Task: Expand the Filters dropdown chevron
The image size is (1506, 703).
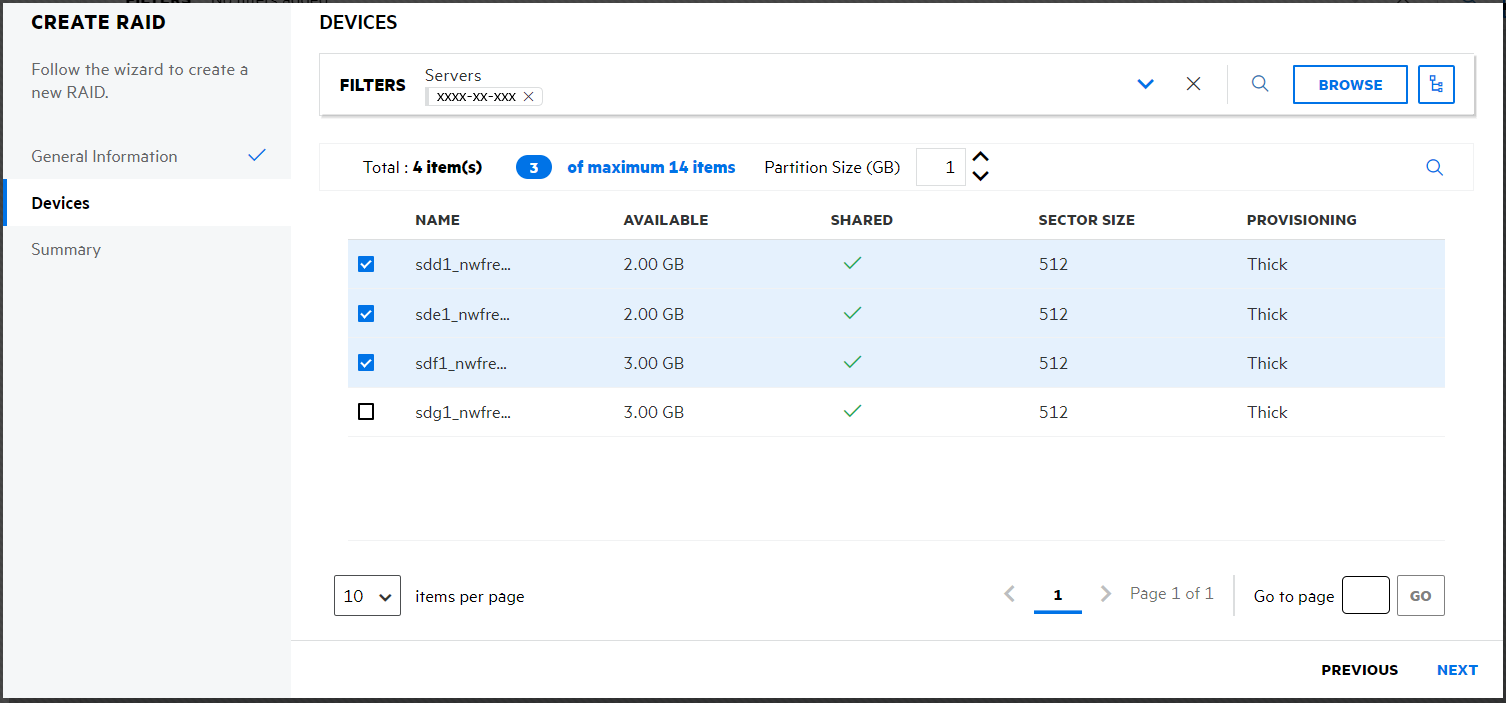Action: [x=1146, y=85]
